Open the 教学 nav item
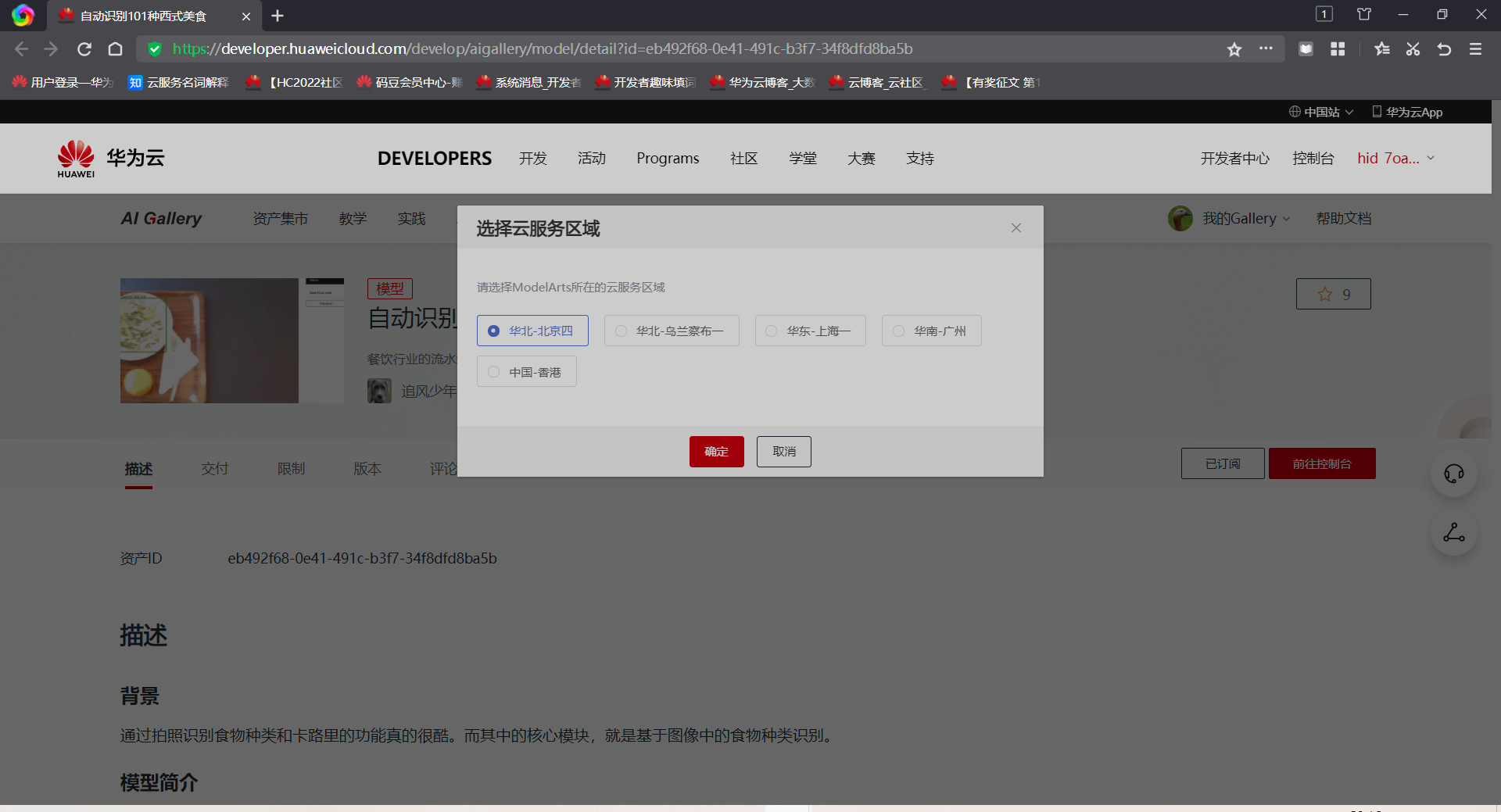 point(353,219)
